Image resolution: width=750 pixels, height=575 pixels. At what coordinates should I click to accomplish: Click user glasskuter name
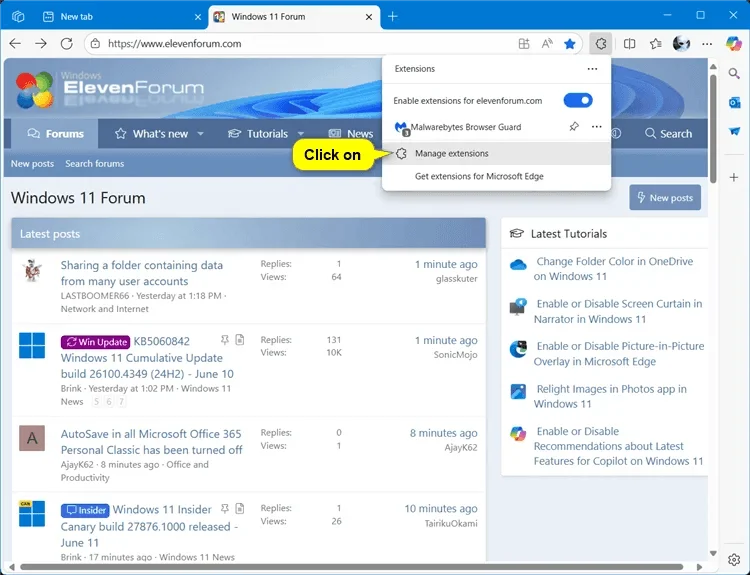[x=456, y=278]
